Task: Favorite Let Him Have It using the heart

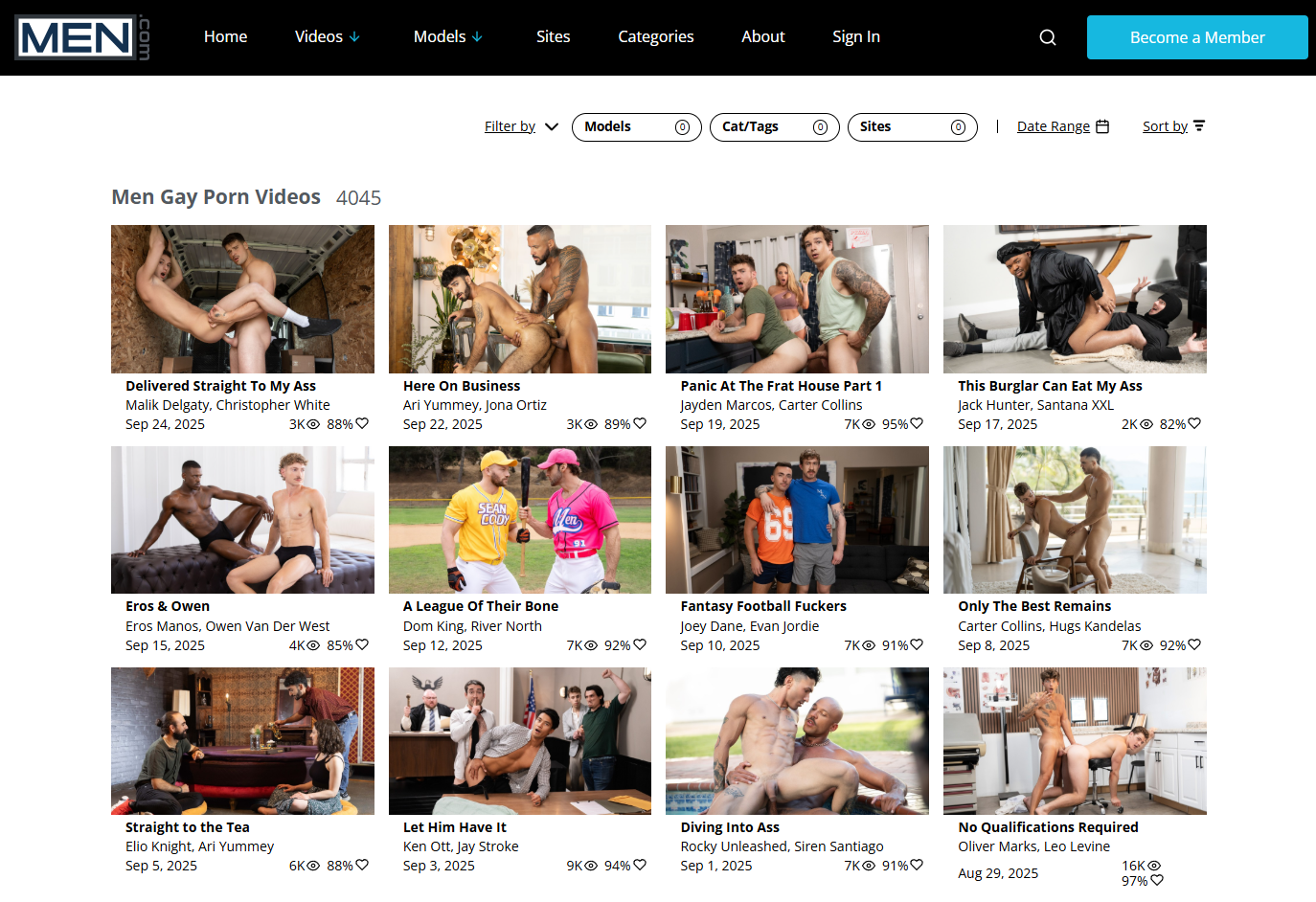Action: click(x=640, y=865)
